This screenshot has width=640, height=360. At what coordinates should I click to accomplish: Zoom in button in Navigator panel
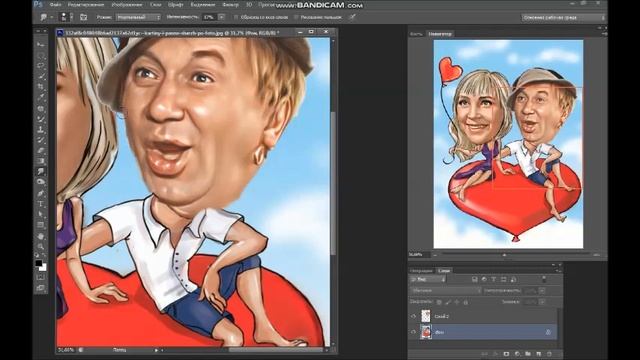point(596,255)
